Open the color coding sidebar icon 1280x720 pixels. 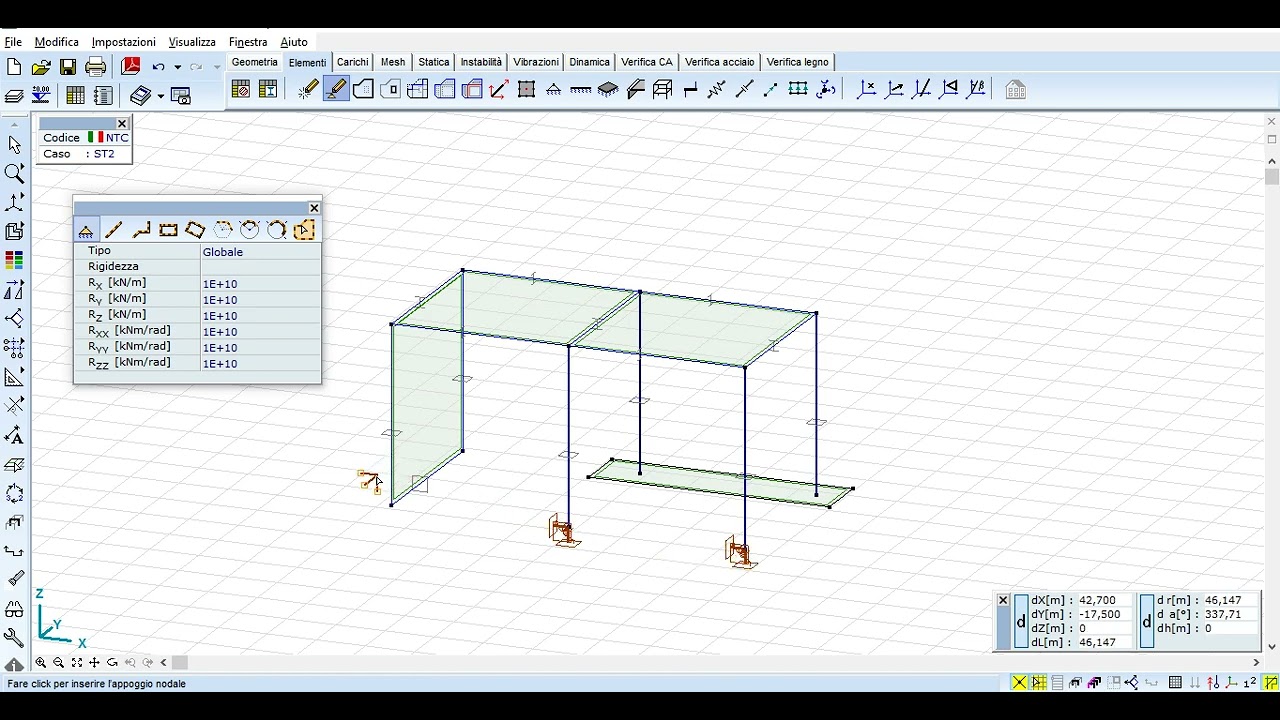[14, 260]
